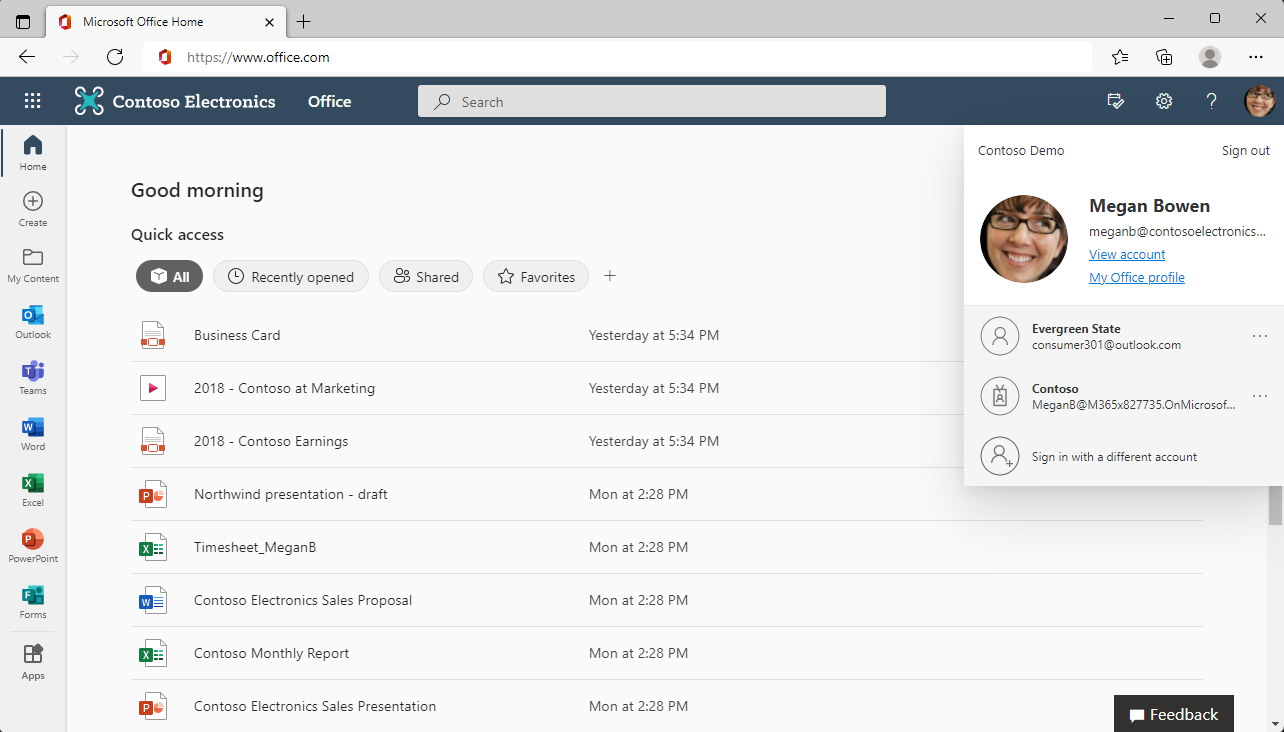Open more options for Contoso account
Screen dimensions: 1284x732
coord(1260,396)
